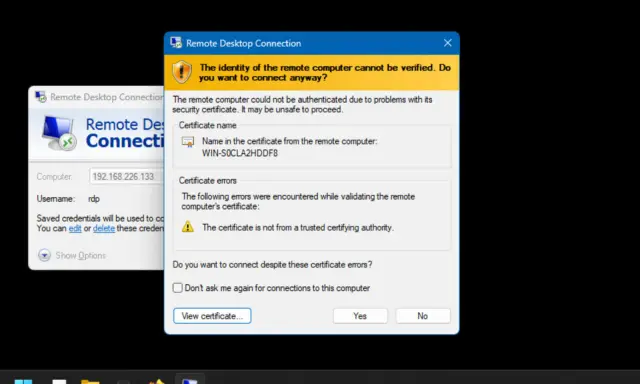Click the Yes button to connect anyway
The image size is (640, 384).
pos(360,316)
